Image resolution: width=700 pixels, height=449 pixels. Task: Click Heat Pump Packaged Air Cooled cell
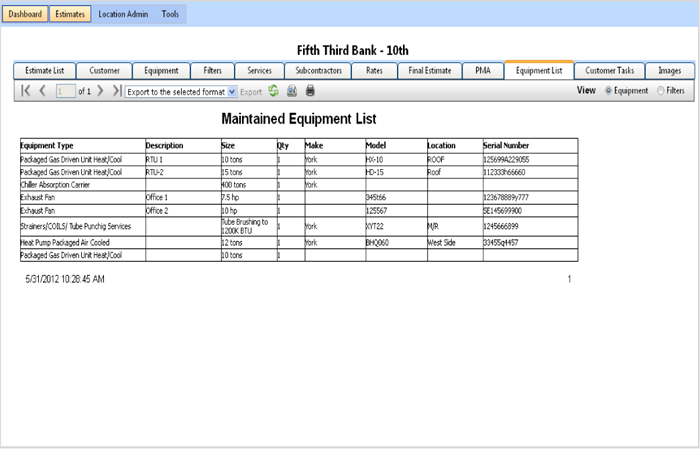[83, 243]
